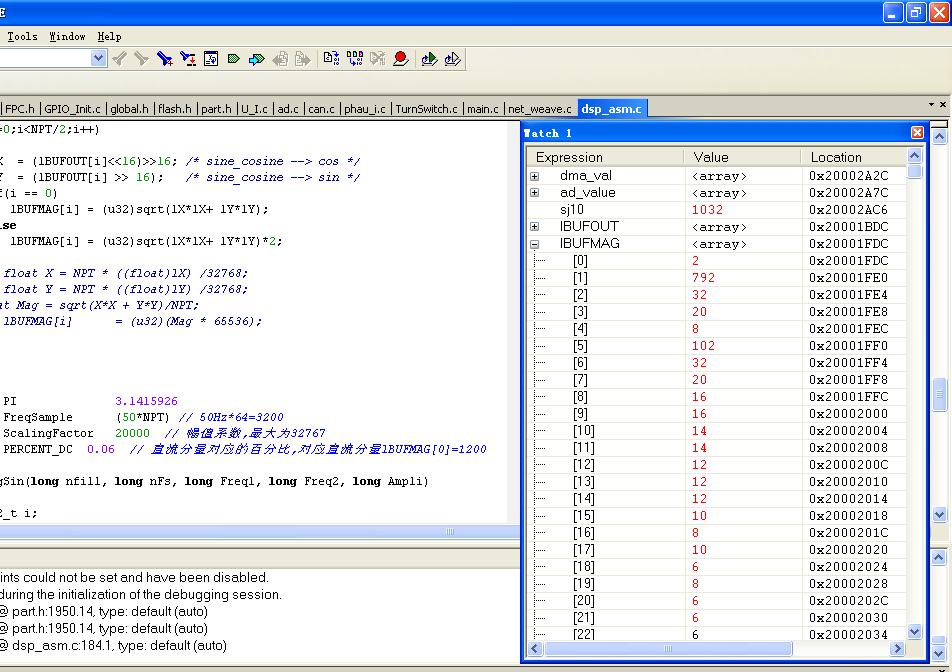Click the ScalingFactor value 20000 in code

132,433
